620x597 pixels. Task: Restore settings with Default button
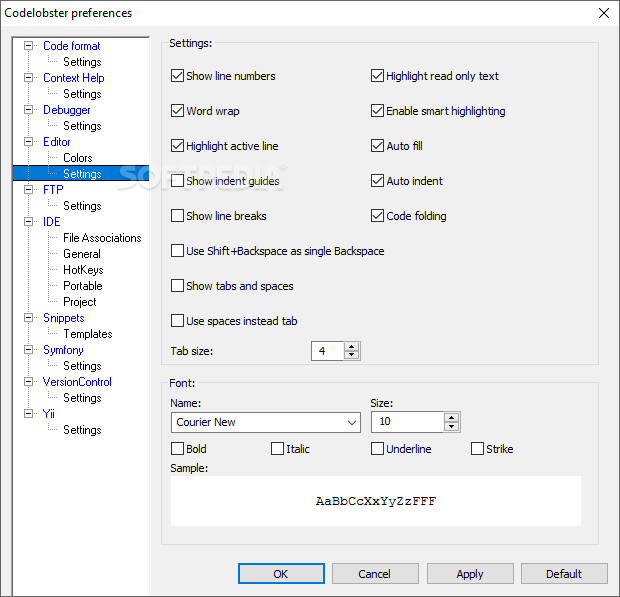(x=564, y=574)
